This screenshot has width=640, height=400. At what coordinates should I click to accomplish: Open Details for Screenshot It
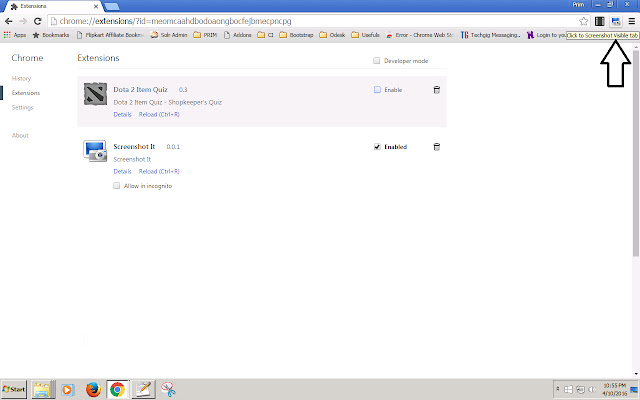coord(122,171)
